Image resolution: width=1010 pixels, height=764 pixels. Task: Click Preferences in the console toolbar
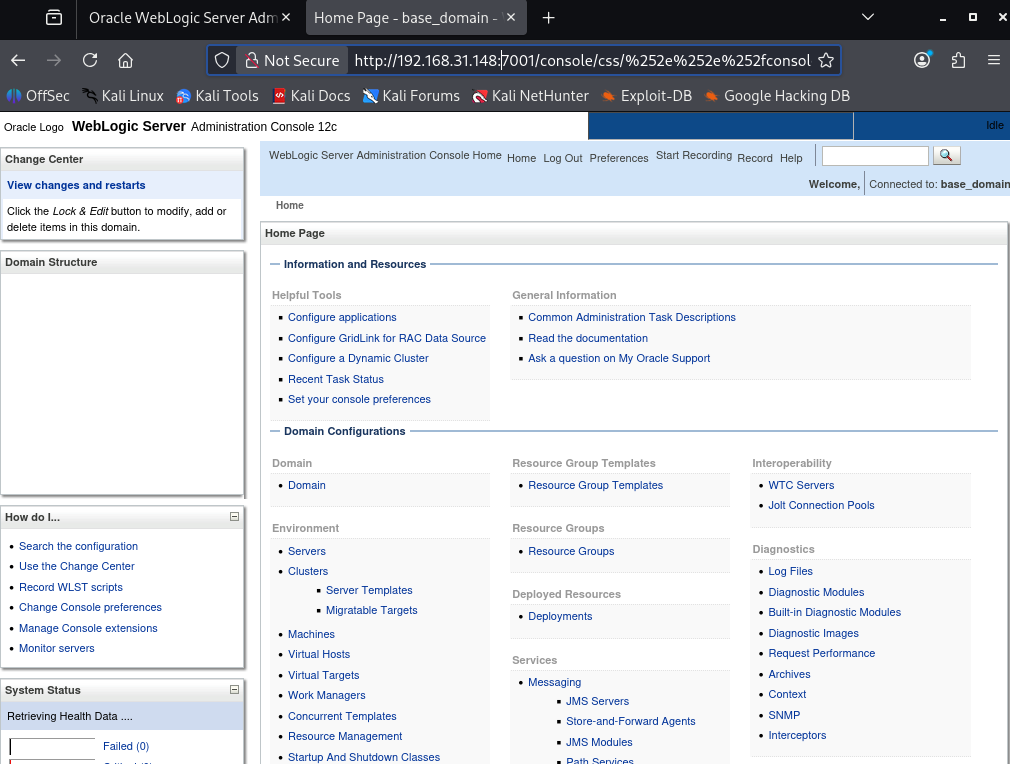coord(619,158)
